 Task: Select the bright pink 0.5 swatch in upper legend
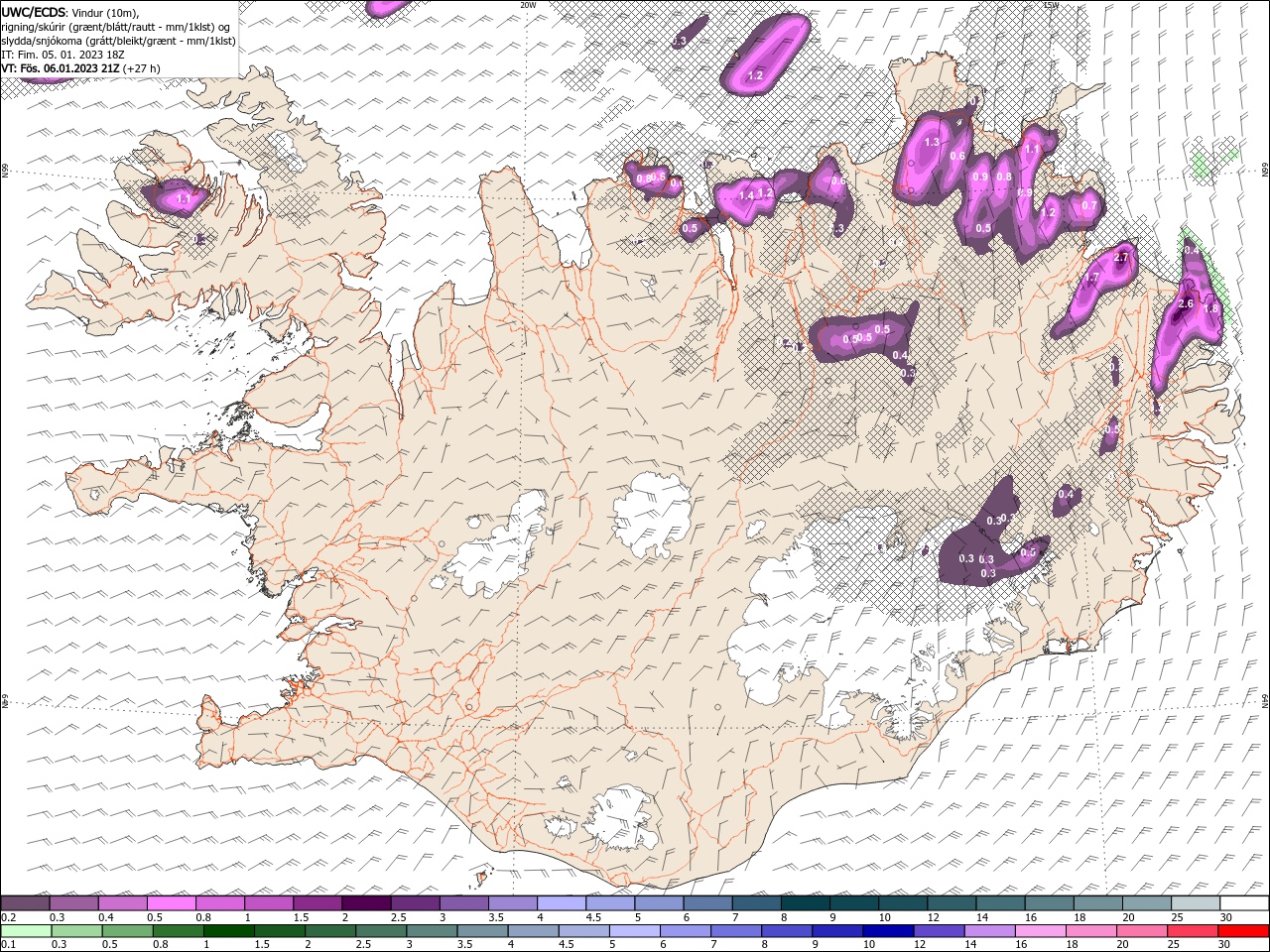[x=171, y=903]
